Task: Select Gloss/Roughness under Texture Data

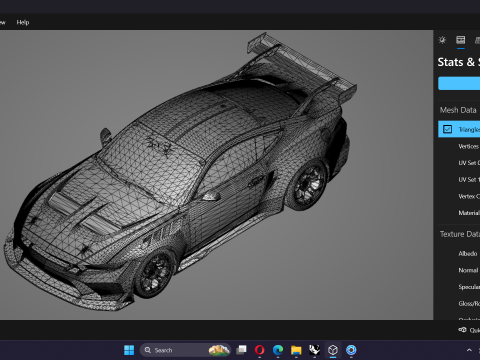Action: pyautogui.click(x=469, y=304)
